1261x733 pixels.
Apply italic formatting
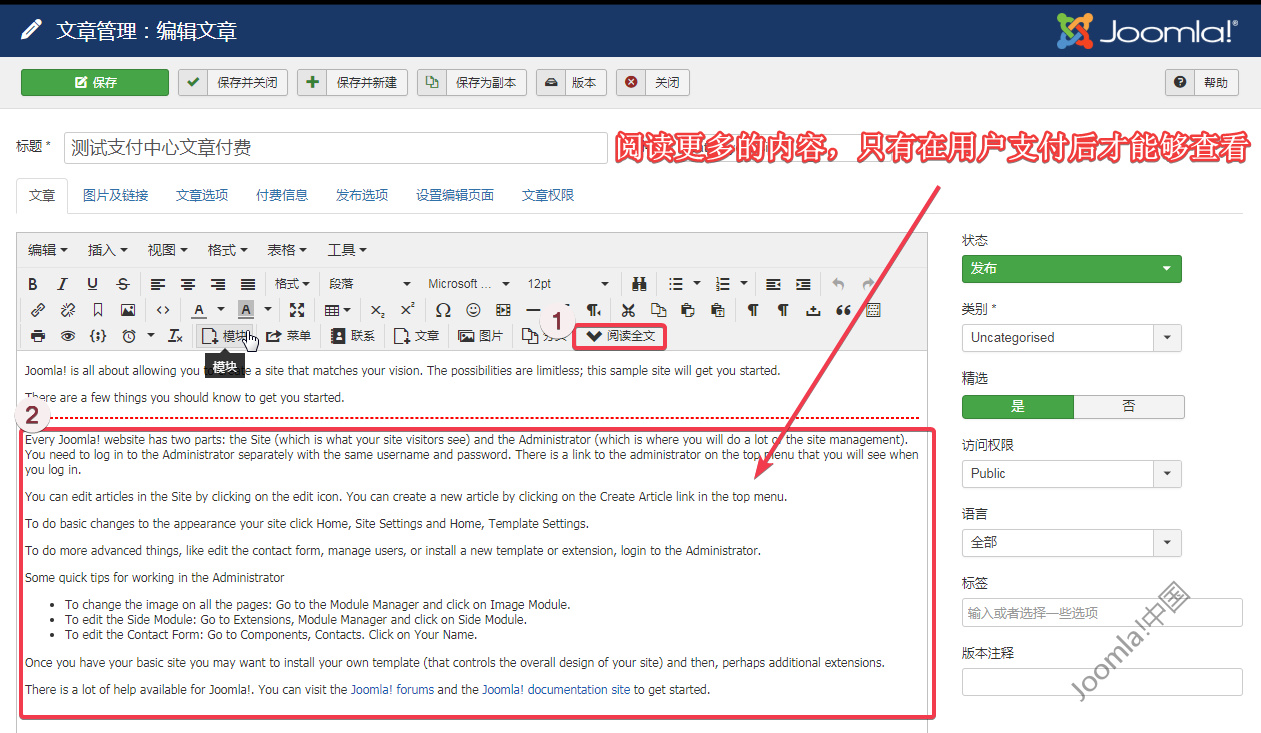[62, 284]
